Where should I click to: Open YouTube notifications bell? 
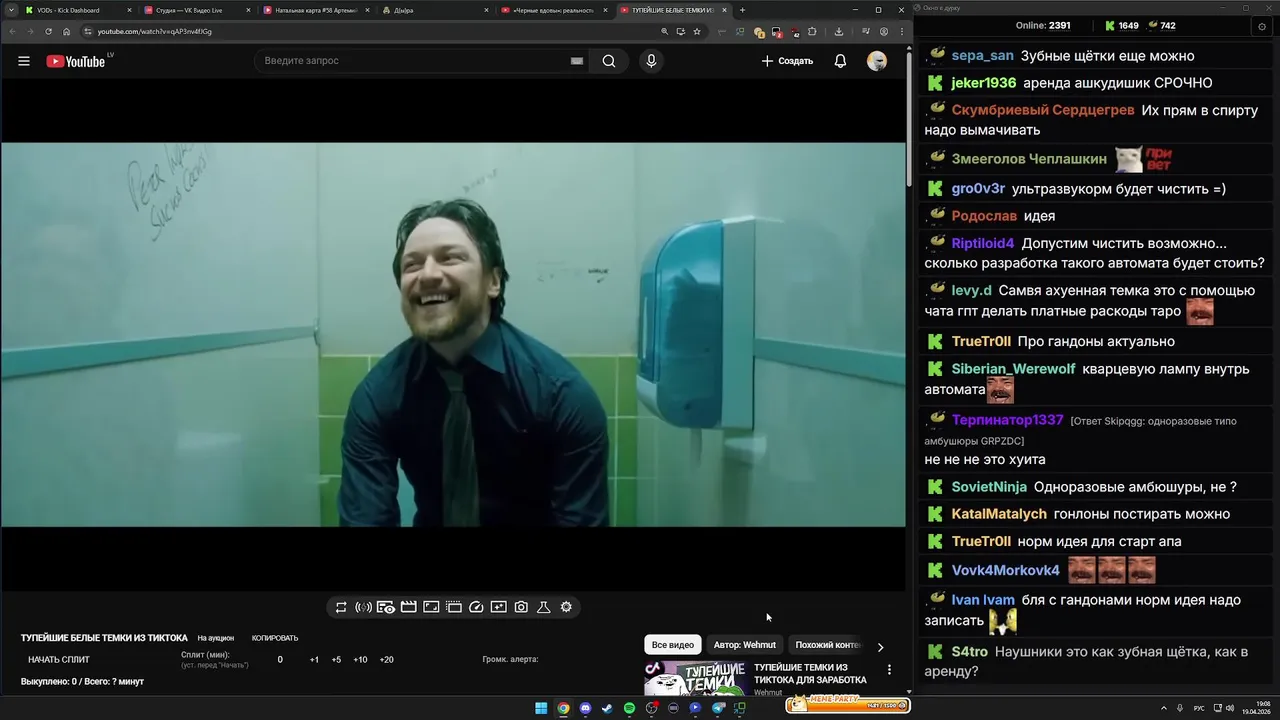[x=840, y=61]
